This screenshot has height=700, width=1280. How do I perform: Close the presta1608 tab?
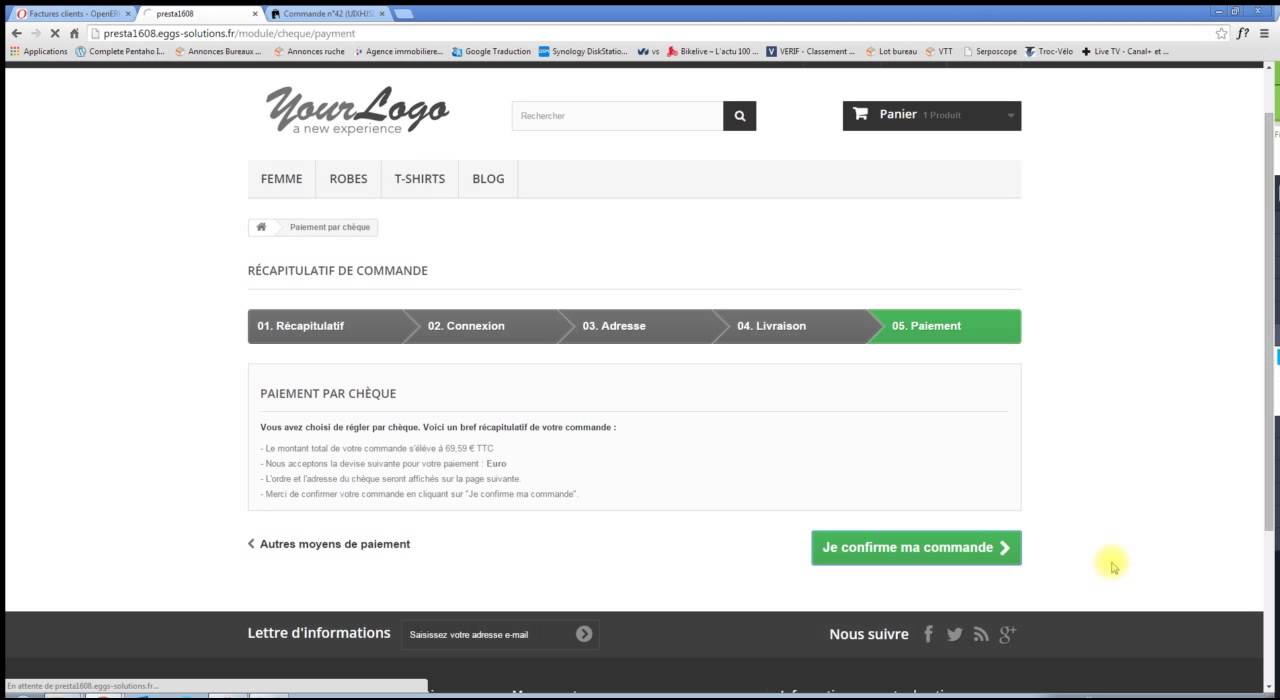click(x=254, y=14)
